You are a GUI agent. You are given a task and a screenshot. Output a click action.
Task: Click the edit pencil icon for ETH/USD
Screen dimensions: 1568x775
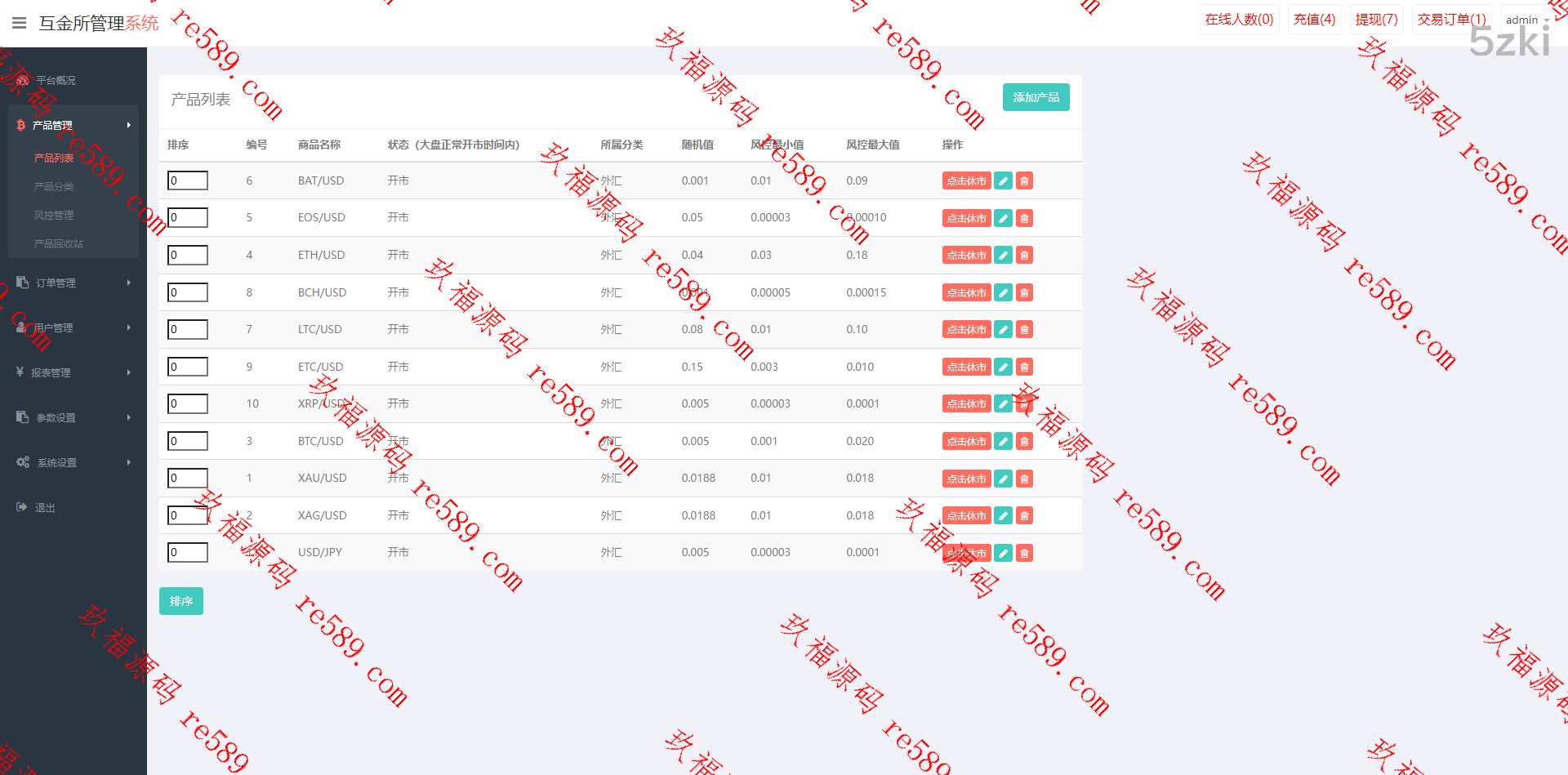pos(1003,256)
